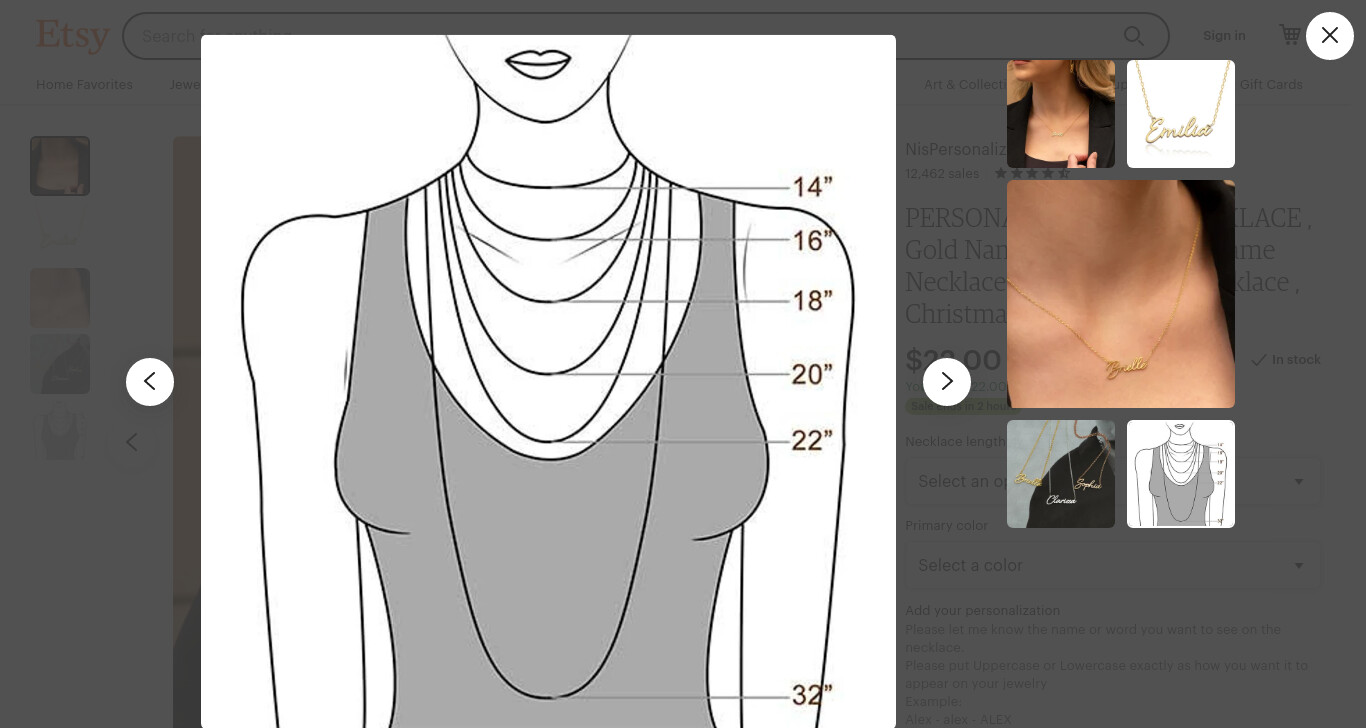
Task: Open the three necklaces on black thumbnail
Action: pyautogui.click(x=1060, y=474)
